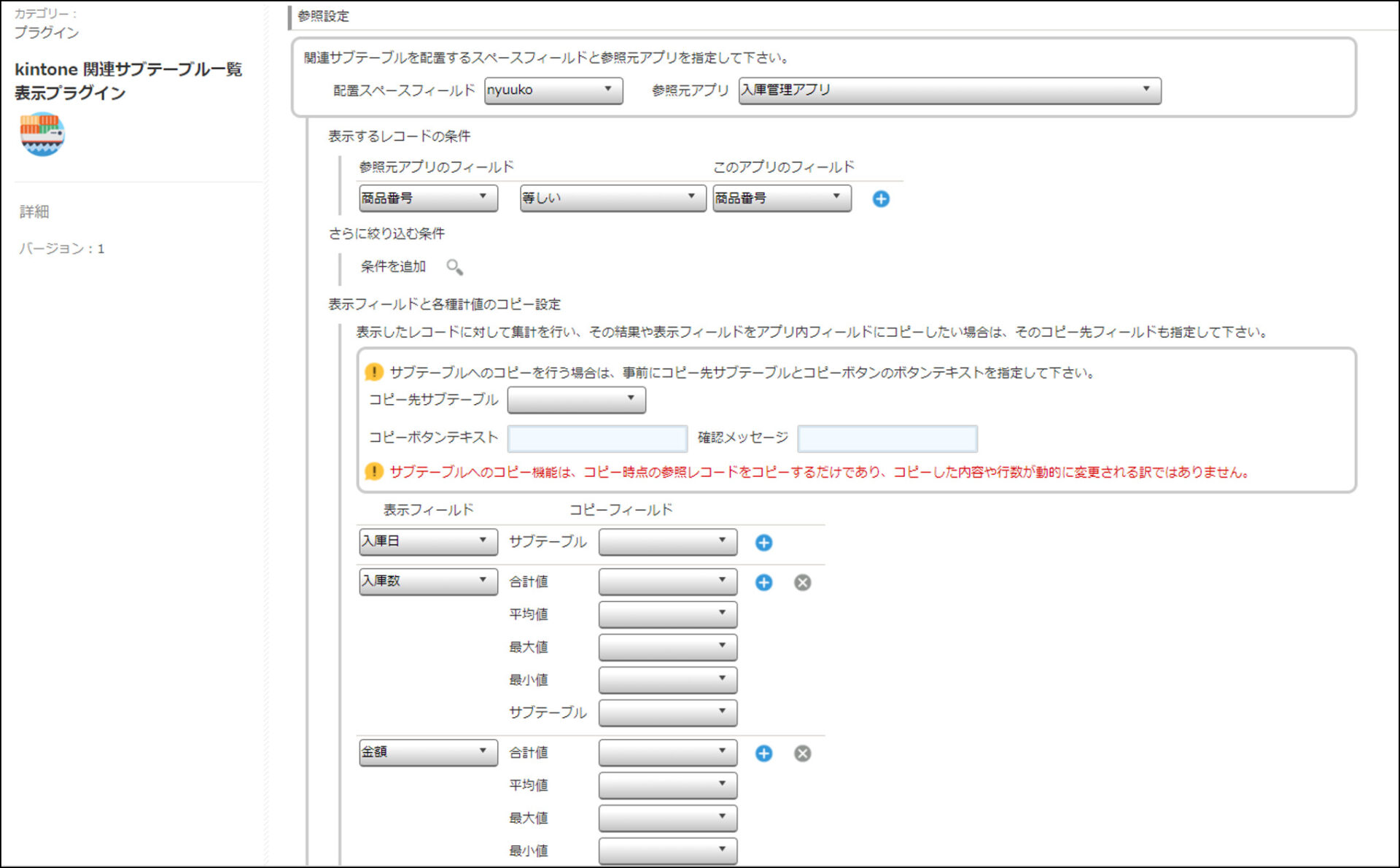Screen dimensions: 1400x868
Task: Open the 金額 最大値 copy field dropdown
Action: pos(667,818)
